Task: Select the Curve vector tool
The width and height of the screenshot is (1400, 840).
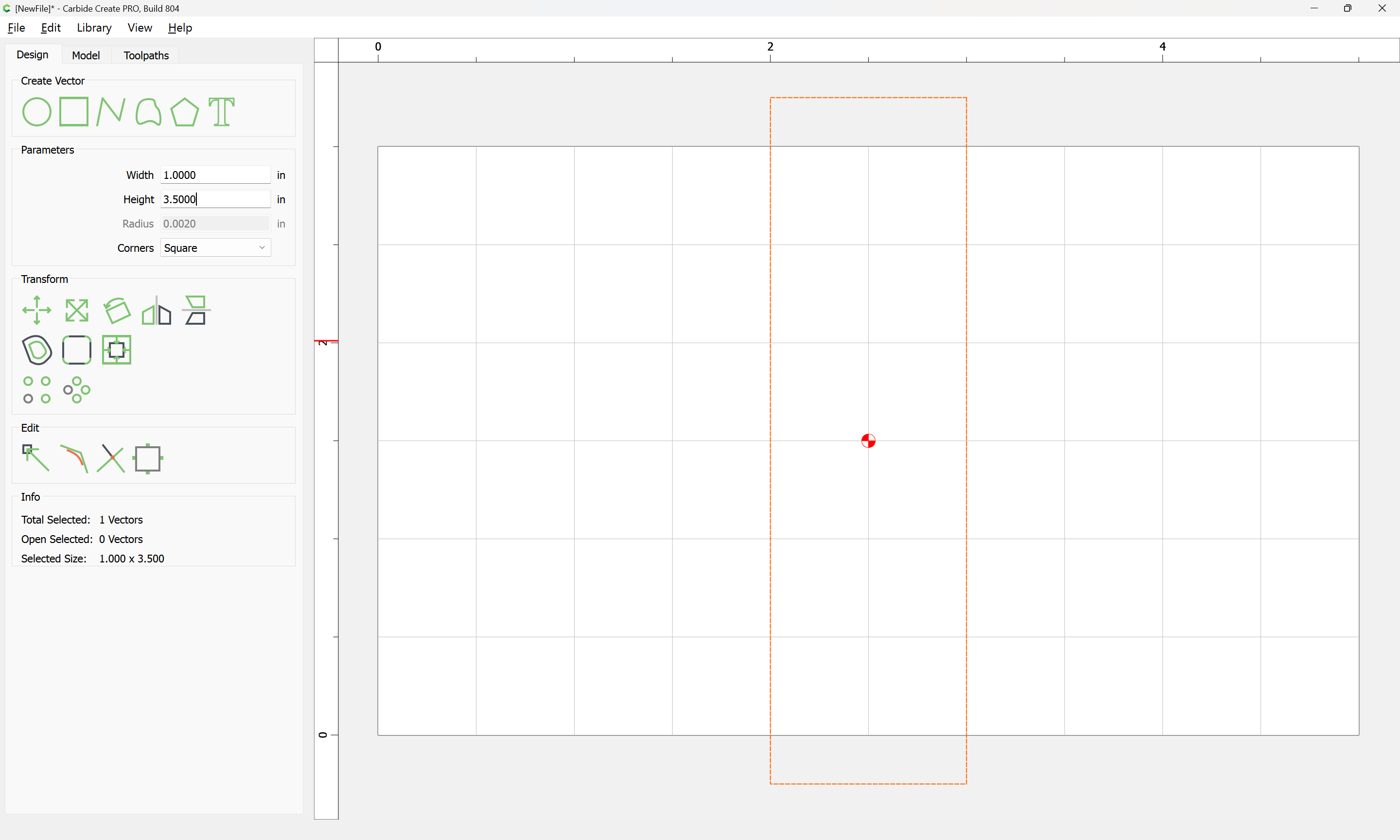Action: pos(148,111)
